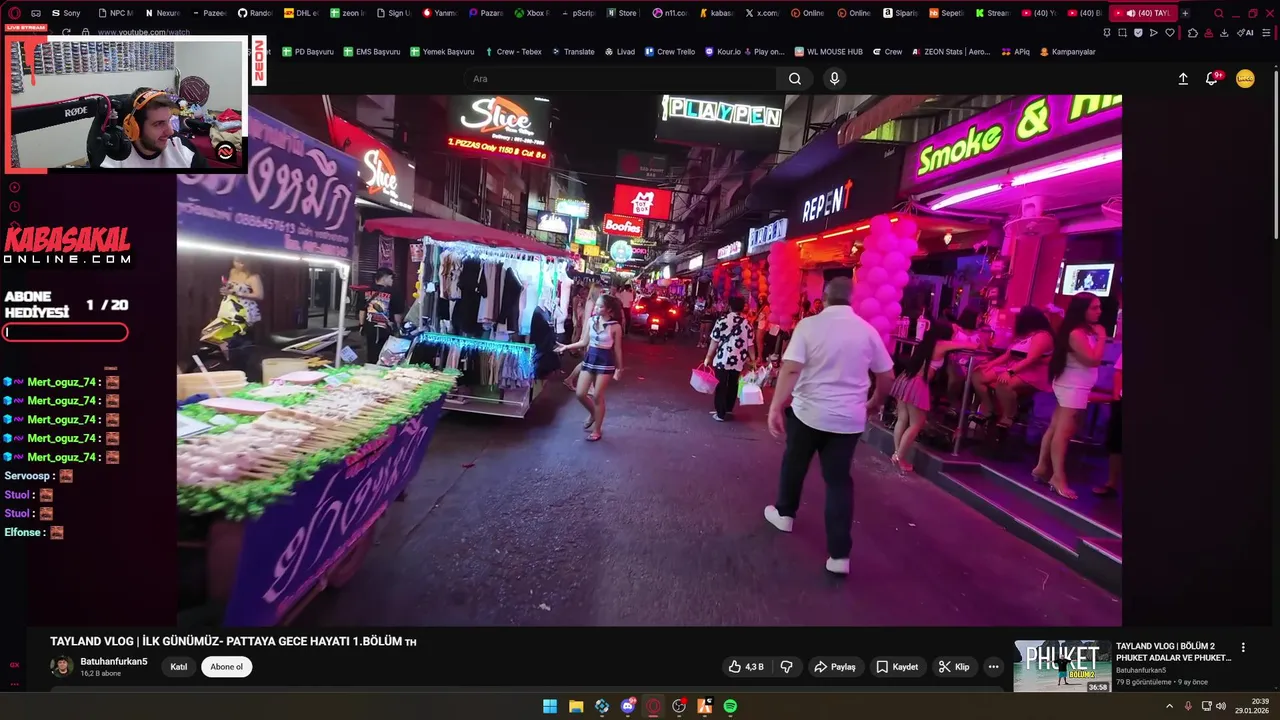Screen dimensions: 1280x720
Task: Click the Phuket Bölüm 2 video thumbnail
Action: point(1062,666)
